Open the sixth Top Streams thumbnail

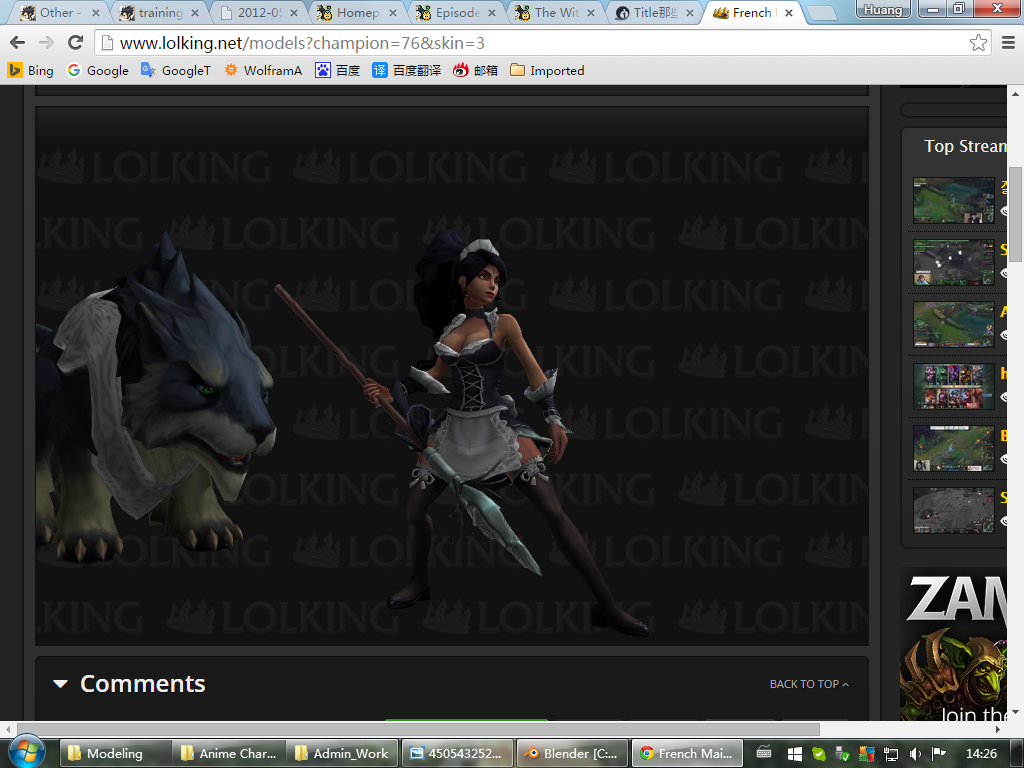[953, 510]
